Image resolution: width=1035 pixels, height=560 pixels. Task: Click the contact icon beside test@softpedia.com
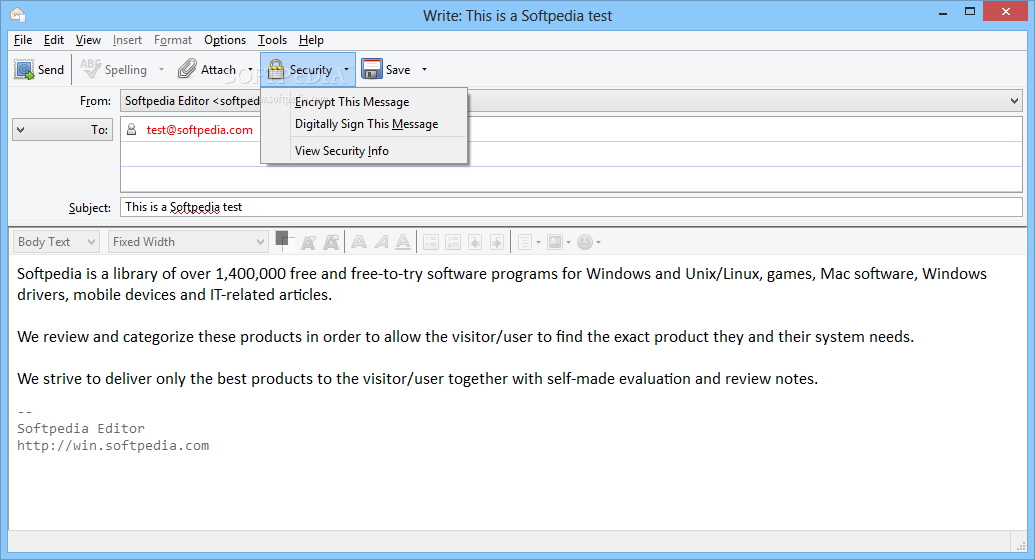(131, 129)
